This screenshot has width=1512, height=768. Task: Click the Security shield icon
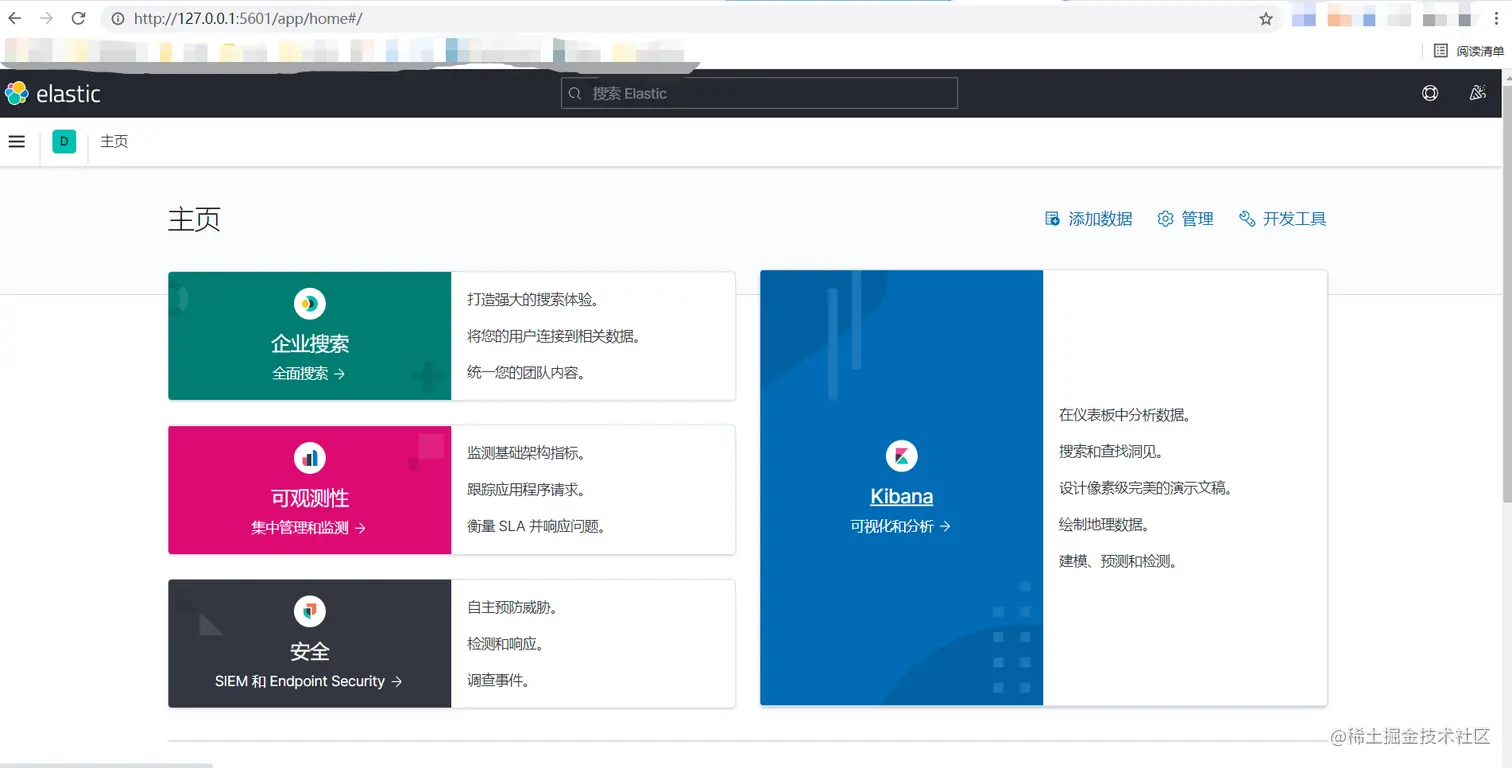(x=310, y=611)
